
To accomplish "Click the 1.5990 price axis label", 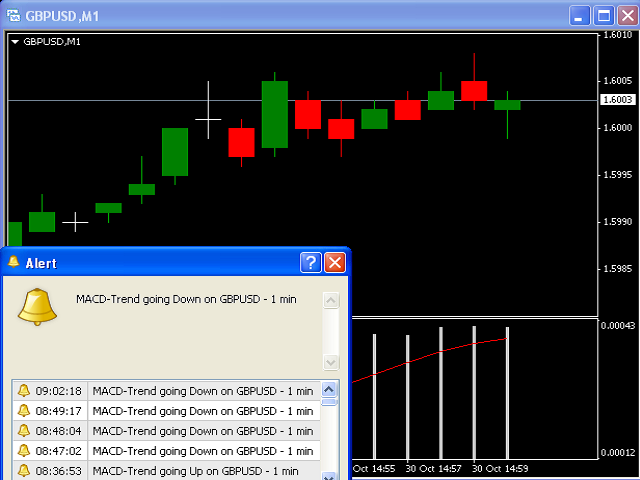I will tap(618, 222).
